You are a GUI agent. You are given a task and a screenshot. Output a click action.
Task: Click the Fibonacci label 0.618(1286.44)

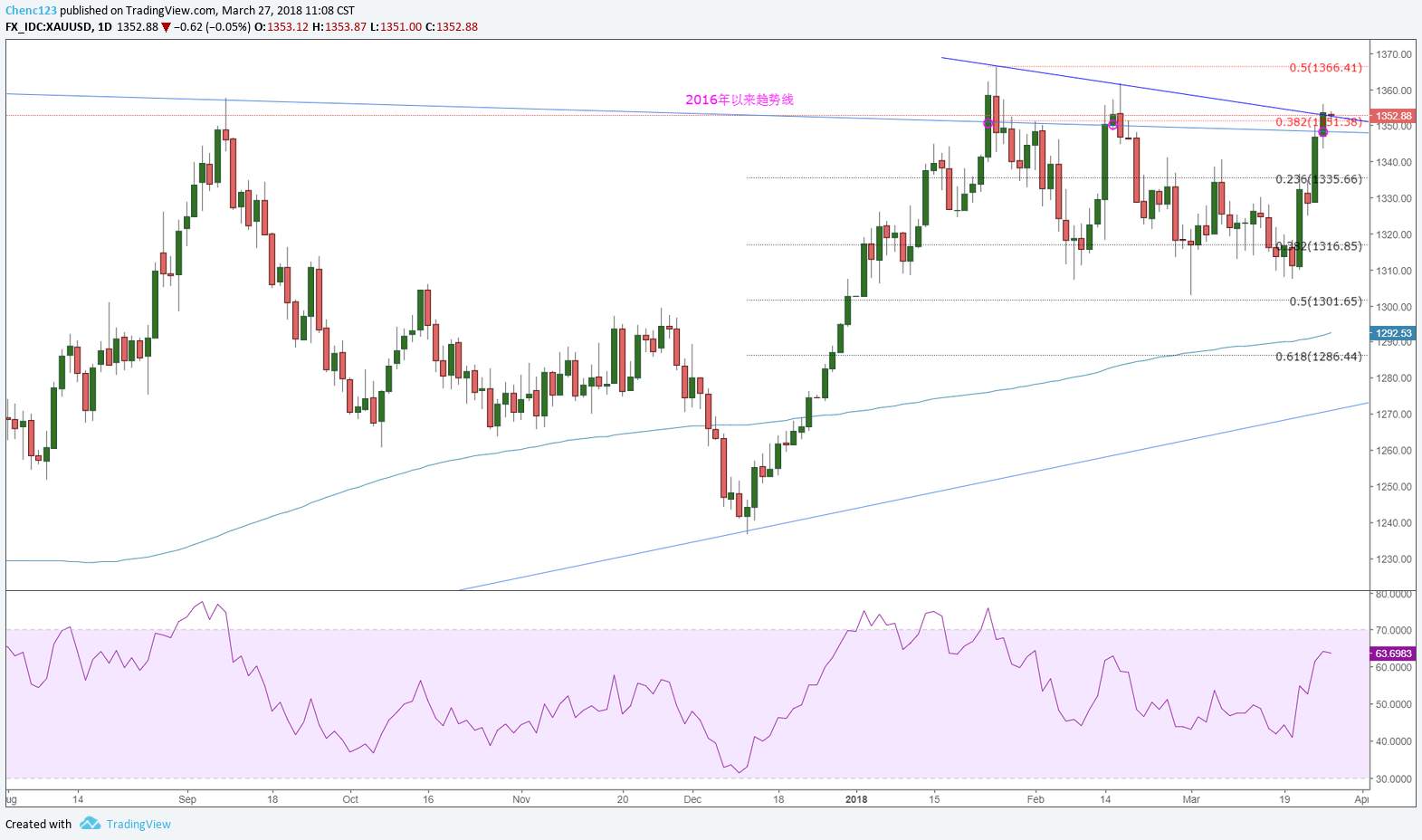coord(1318,357)
